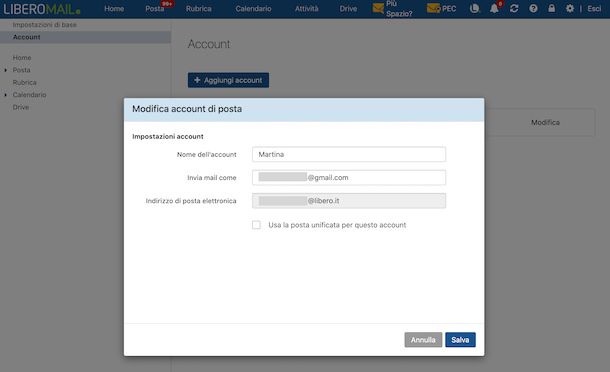Open the Posta tab in top navigation
Viewport: 610px width, 372px height.
(x=154, y=9)
